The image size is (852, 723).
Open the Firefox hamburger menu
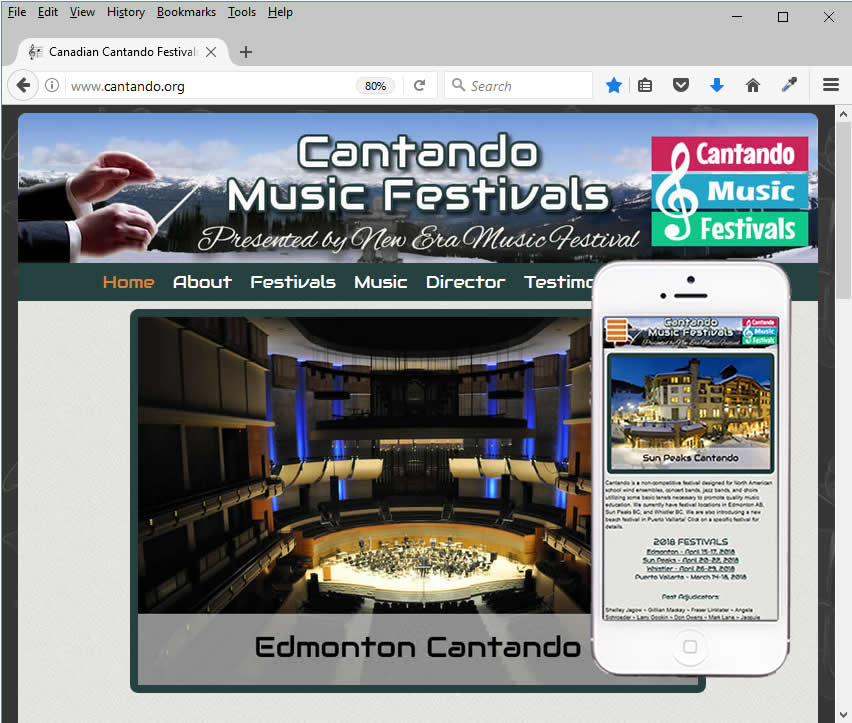click(x=831, y=85)
